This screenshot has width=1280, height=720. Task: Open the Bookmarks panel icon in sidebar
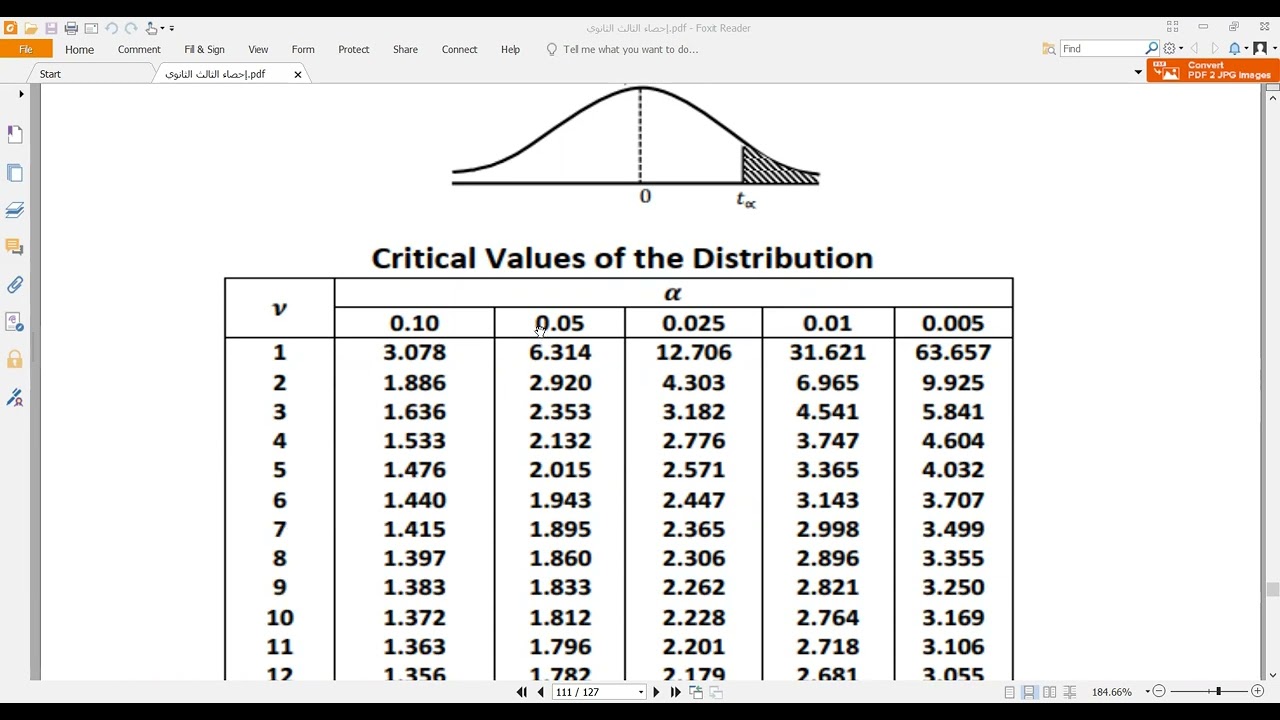[15, 134]
